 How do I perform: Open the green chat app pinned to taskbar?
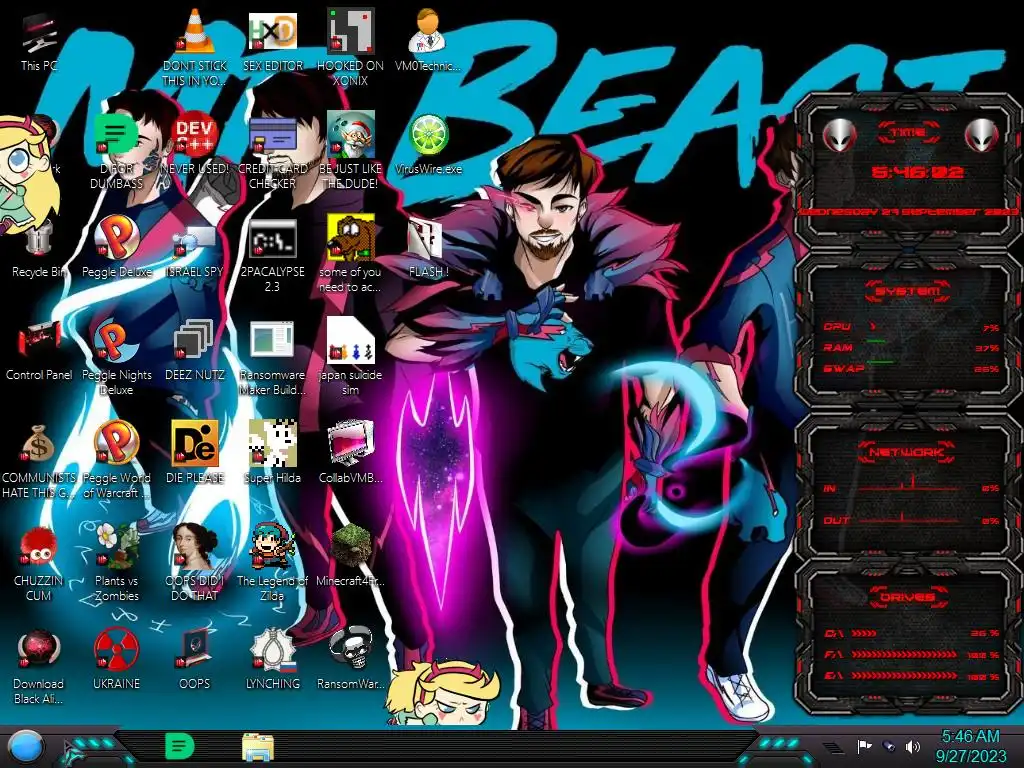click(x=180, y=746)
